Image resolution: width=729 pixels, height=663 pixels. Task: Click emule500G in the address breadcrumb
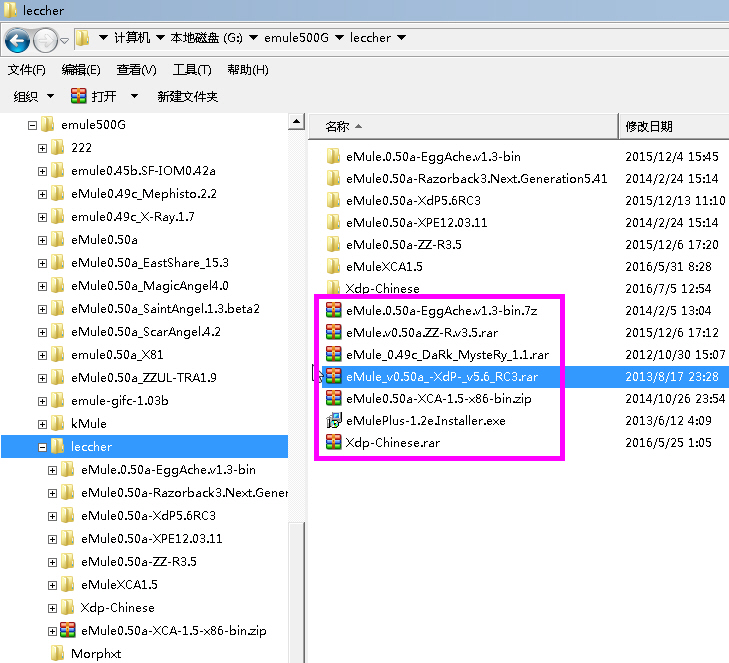[x=296, y=37]
